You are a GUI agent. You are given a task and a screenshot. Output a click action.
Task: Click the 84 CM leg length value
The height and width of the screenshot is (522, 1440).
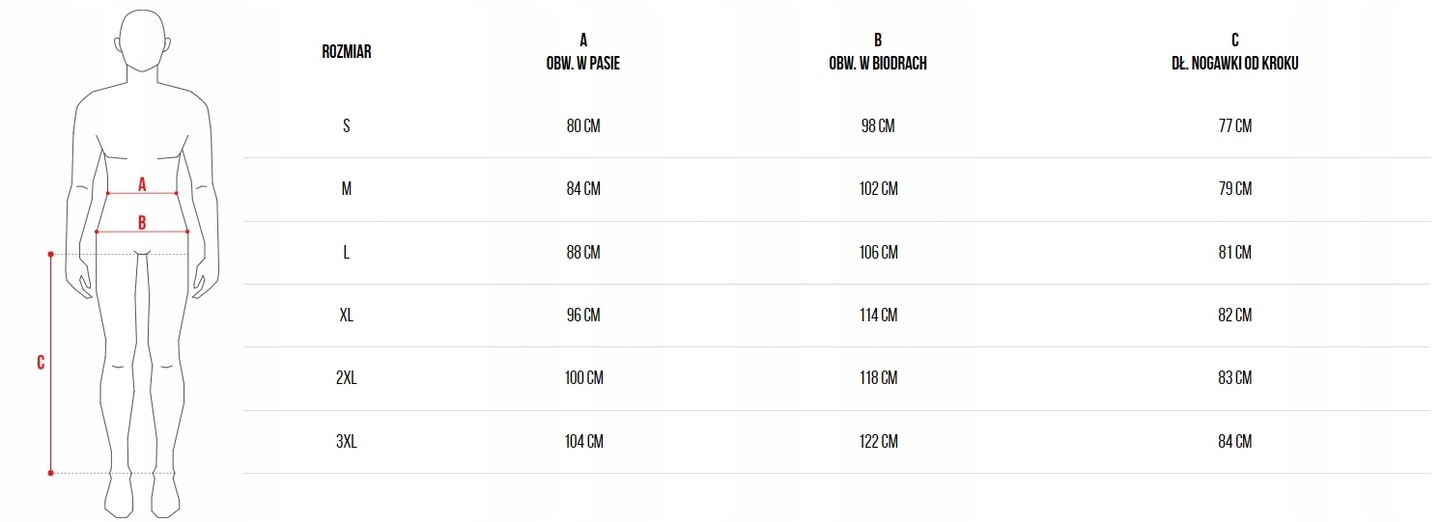coord(1235,441)
